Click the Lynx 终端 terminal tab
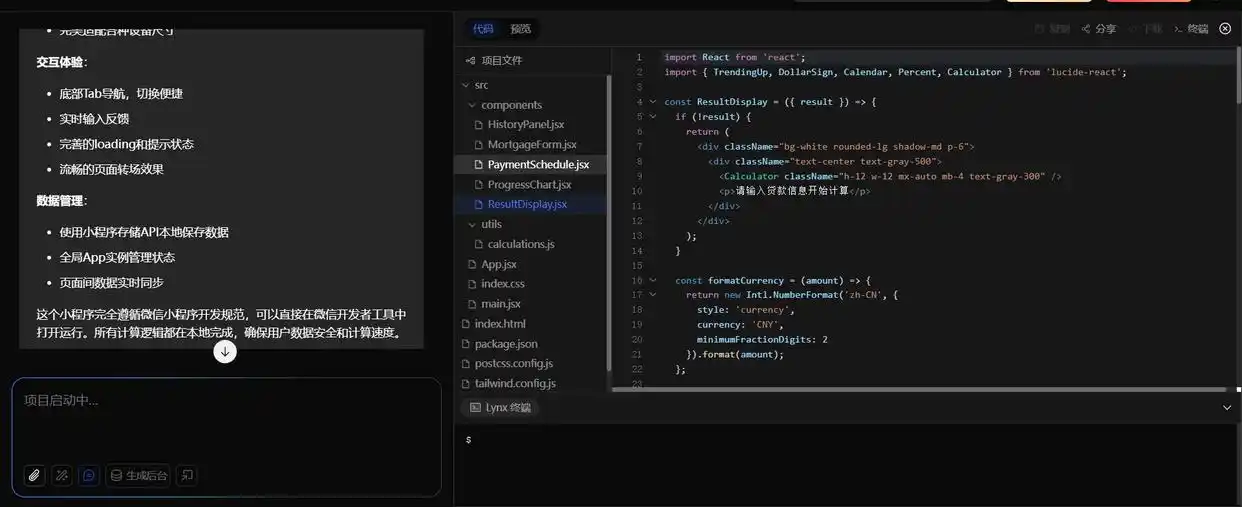The width and height of the screenshot is (1242, 507). pos(500,407)
